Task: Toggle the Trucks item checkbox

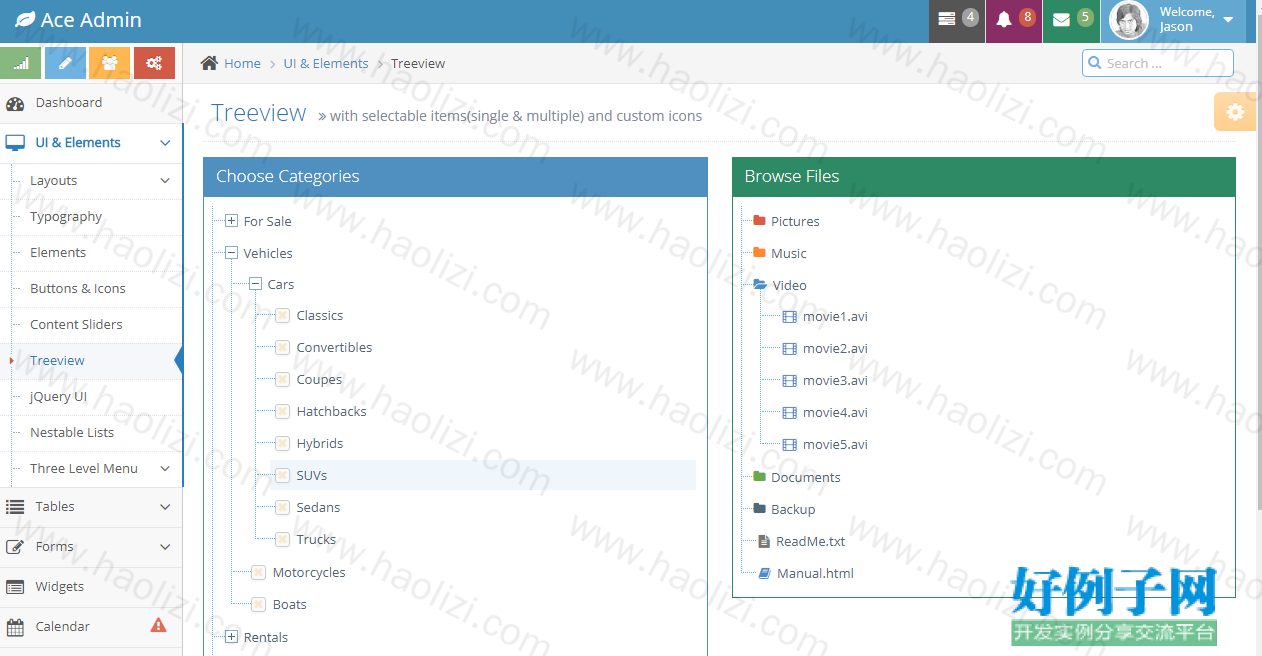Action: 282,540
